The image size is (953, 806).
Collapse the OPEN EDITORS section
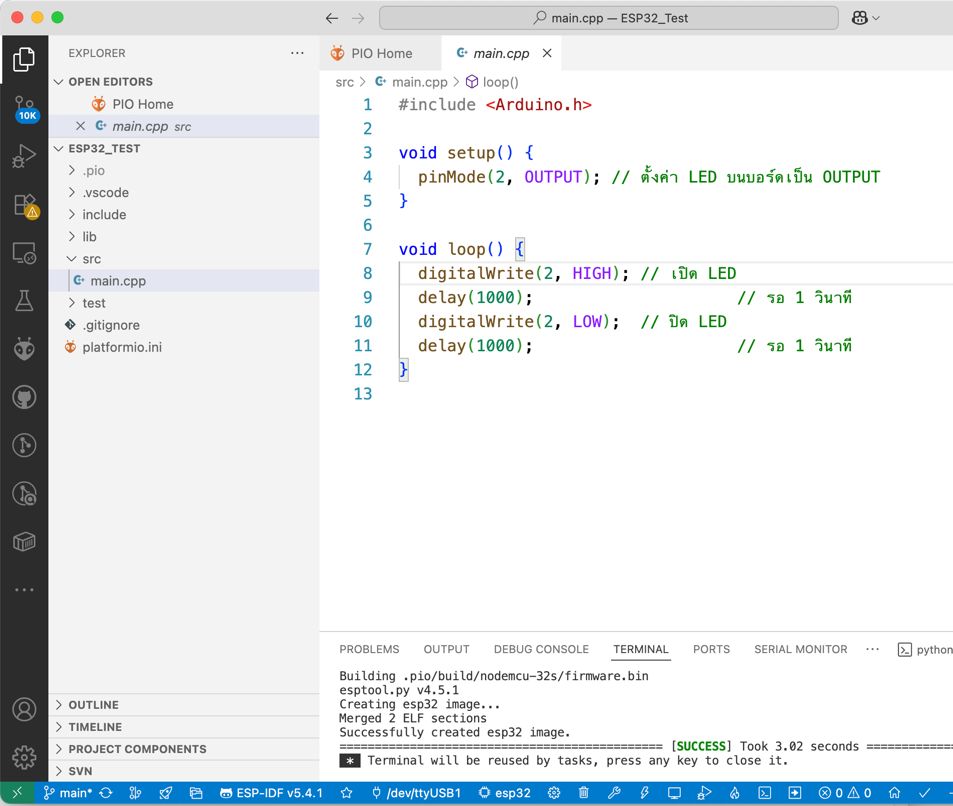click(x=58, y=81)
